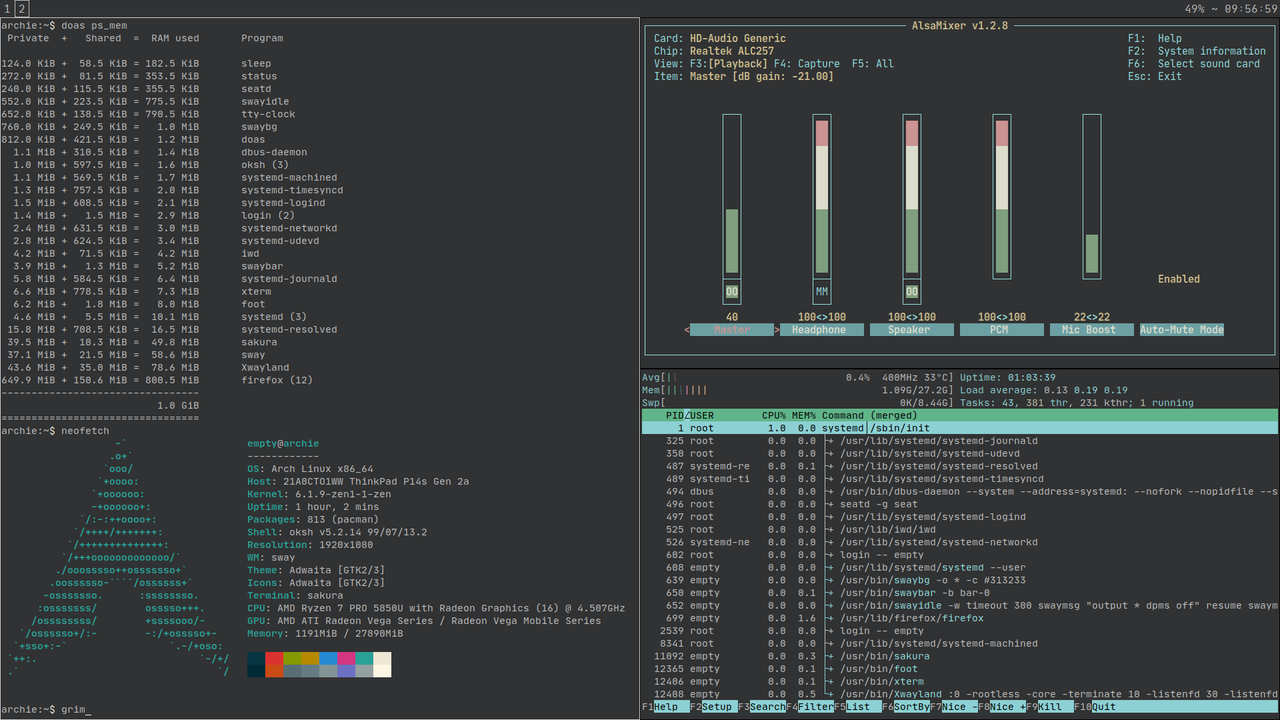Viewport: 1280px width, 720px height.
Task: Select the Master channel in AlsaMixer
Action: point(732,330)
